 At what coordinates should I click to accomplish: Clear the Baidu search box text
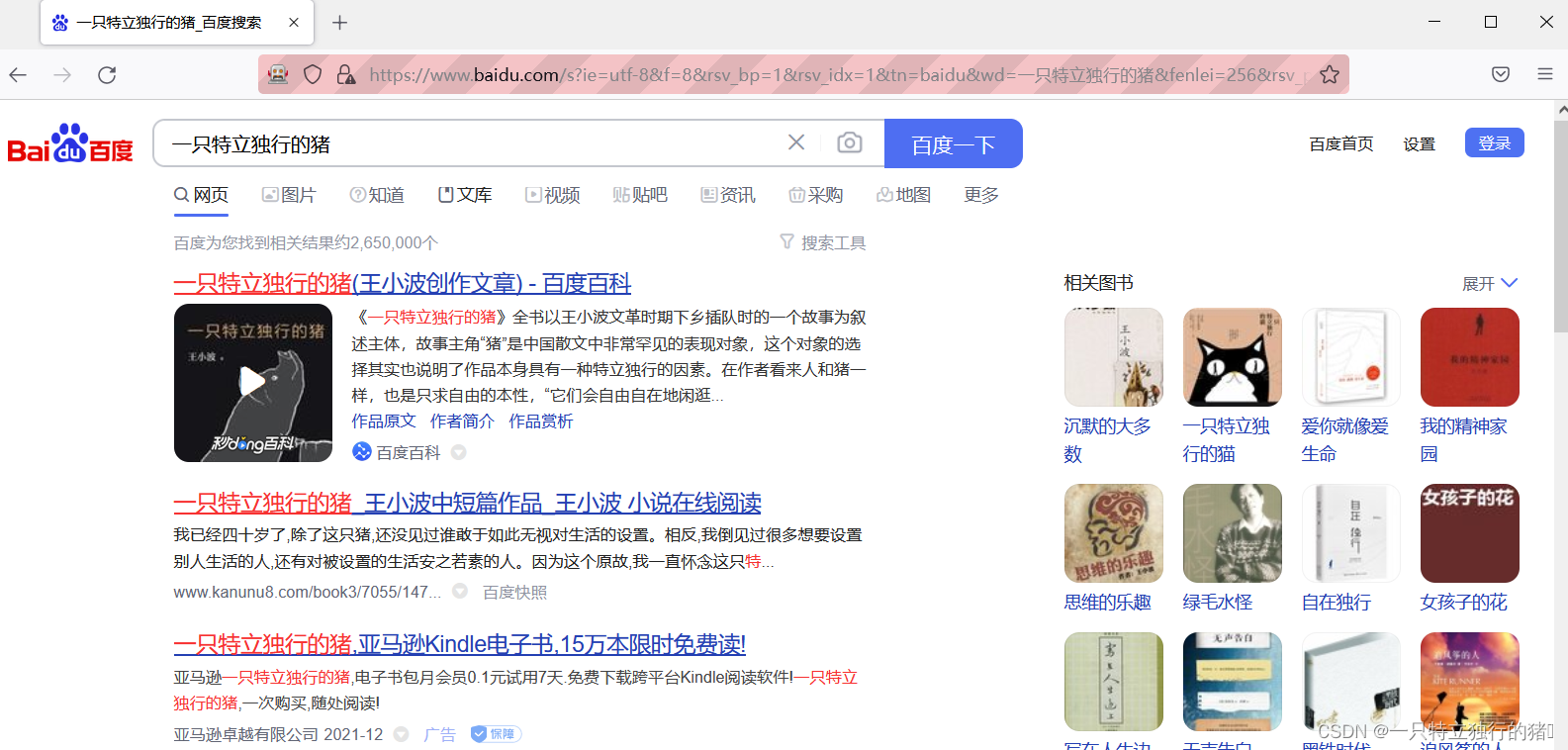pos(796,142)
